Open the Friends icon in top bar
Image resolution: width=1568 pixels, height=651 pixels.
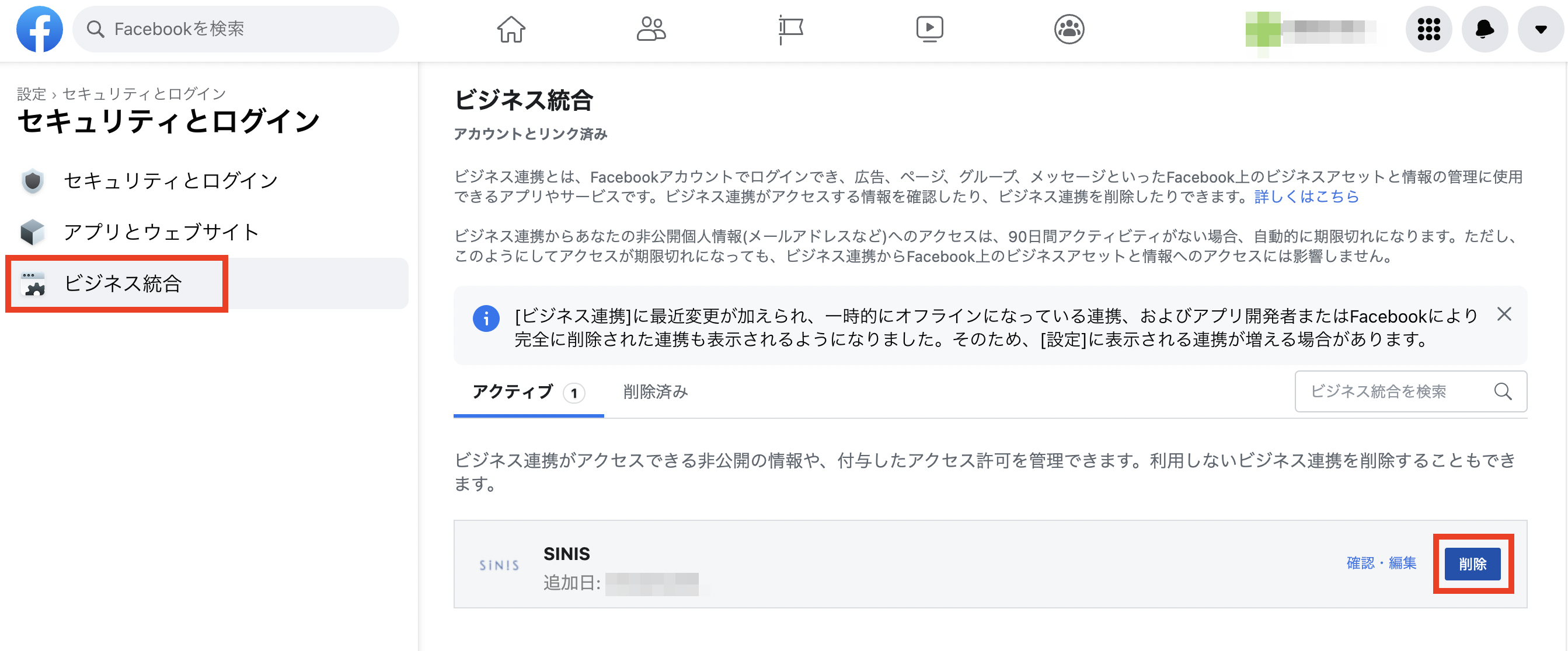pyautogui.click(x=651, y=29)
